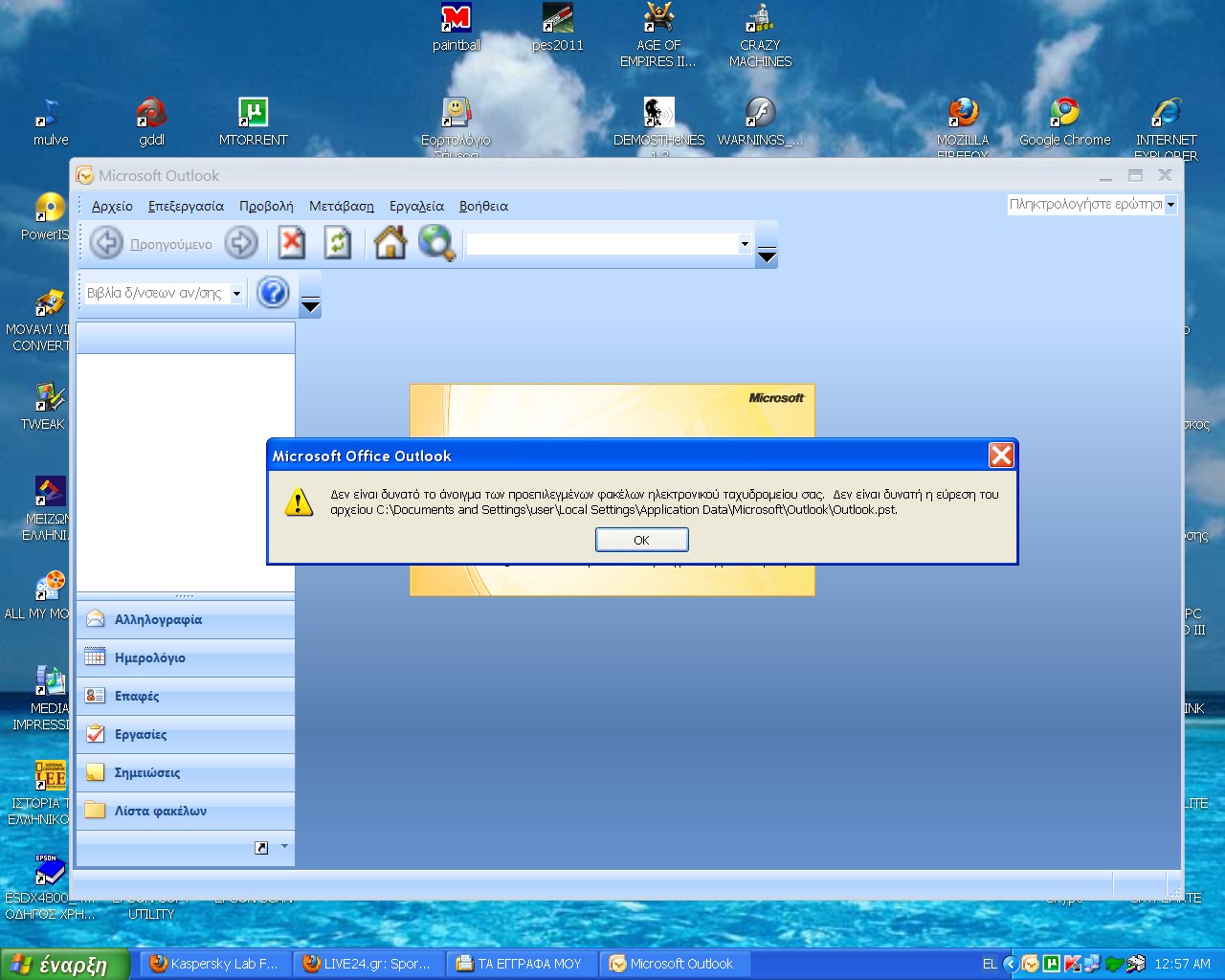Open the Εργαλεία menu
Viewport: 1225px width, 980px height.
coord(416,206)
